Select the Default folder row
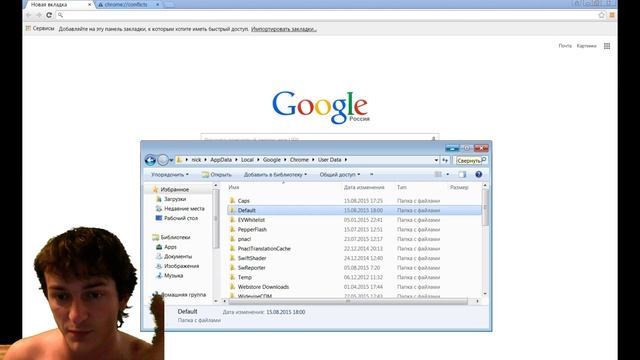The width and height of the screenshot is (640, 360). pos(354,210)
